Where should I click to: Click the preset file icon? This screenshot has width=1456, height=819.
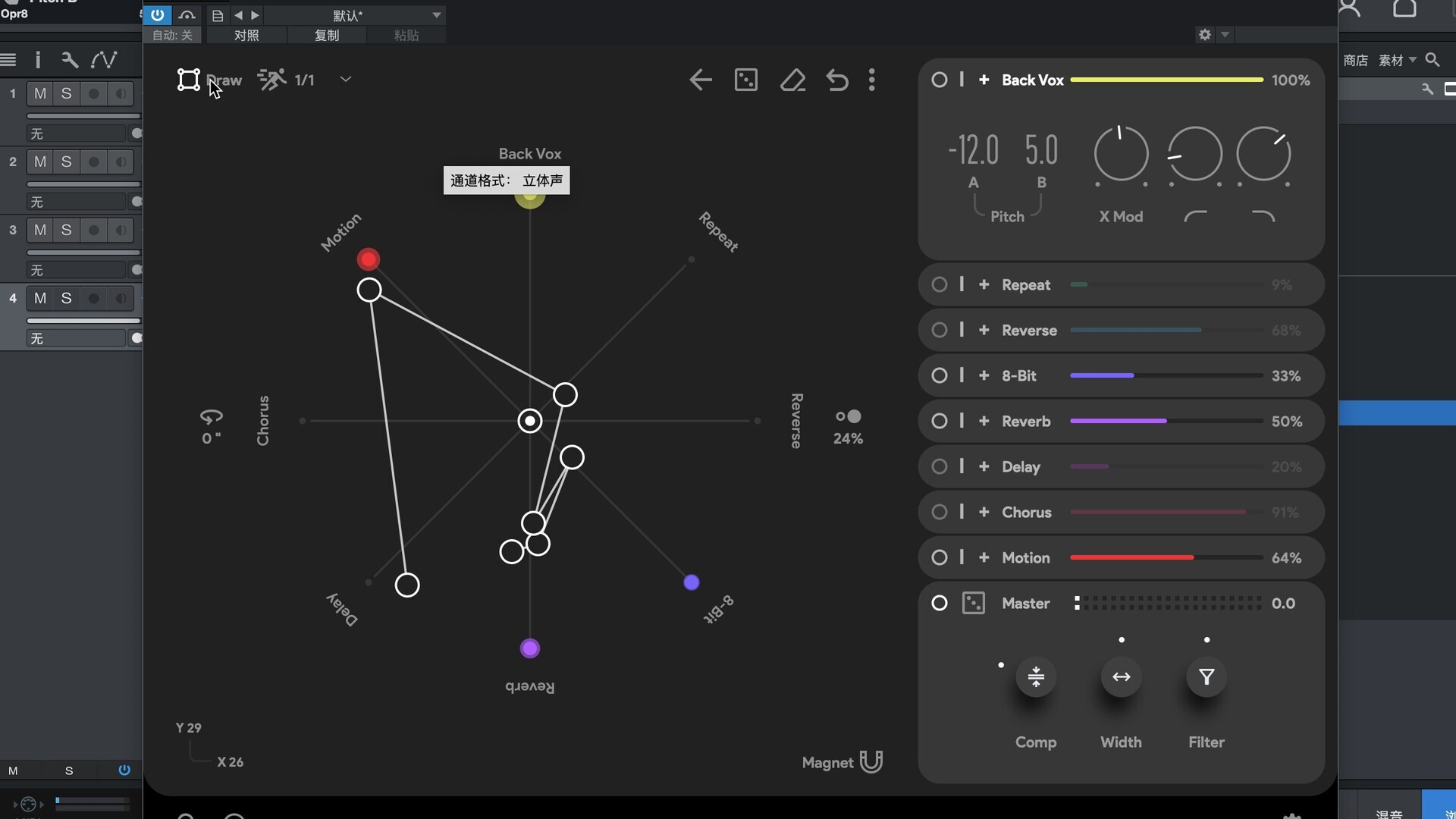[218, 15]
